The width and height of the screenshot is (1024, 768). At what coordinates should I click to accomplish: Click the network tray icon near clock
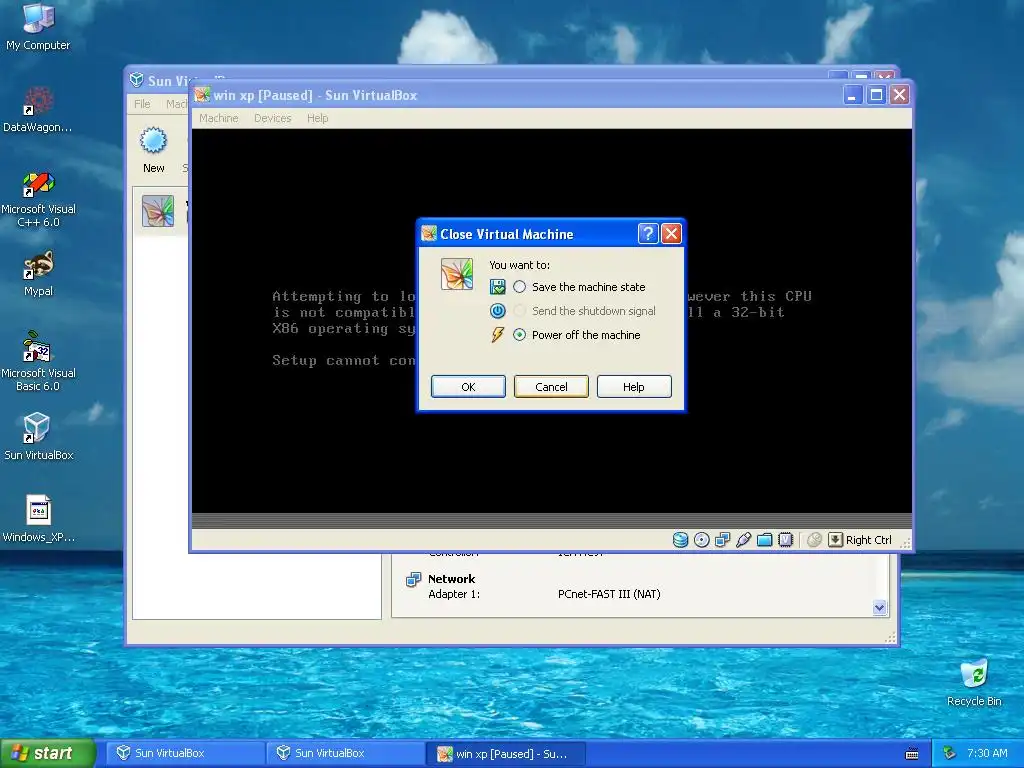click(950, 754)
